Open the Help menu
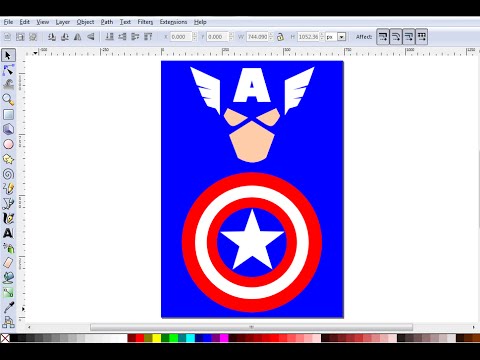 (200, 22)
